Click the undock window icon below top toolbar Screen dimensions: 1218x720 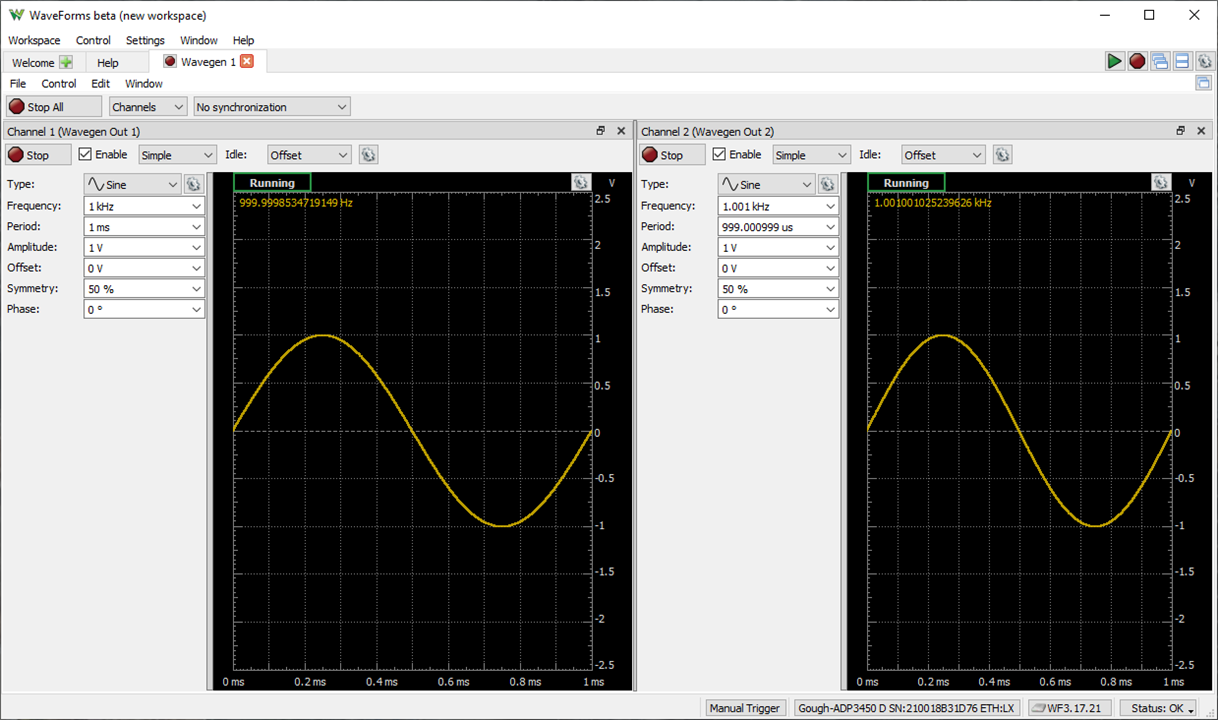click(x=1203, y=83)
